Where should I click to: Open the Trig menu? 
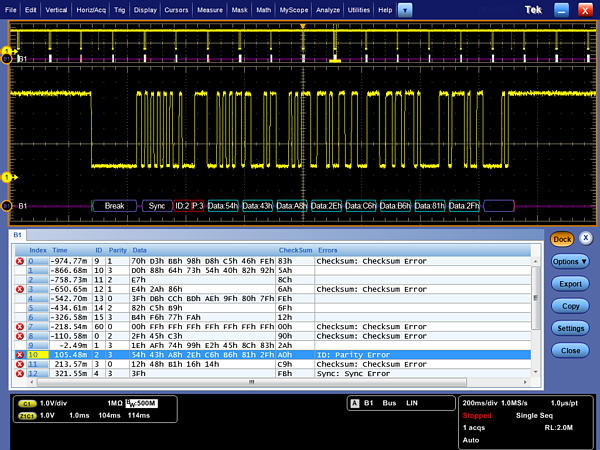[x=119, y=9]
